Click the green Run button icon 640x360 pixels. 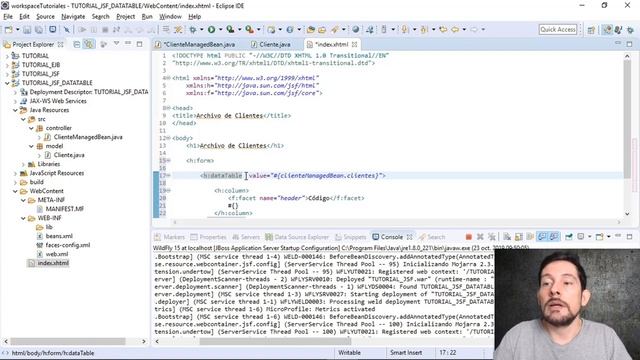(211, 29)
